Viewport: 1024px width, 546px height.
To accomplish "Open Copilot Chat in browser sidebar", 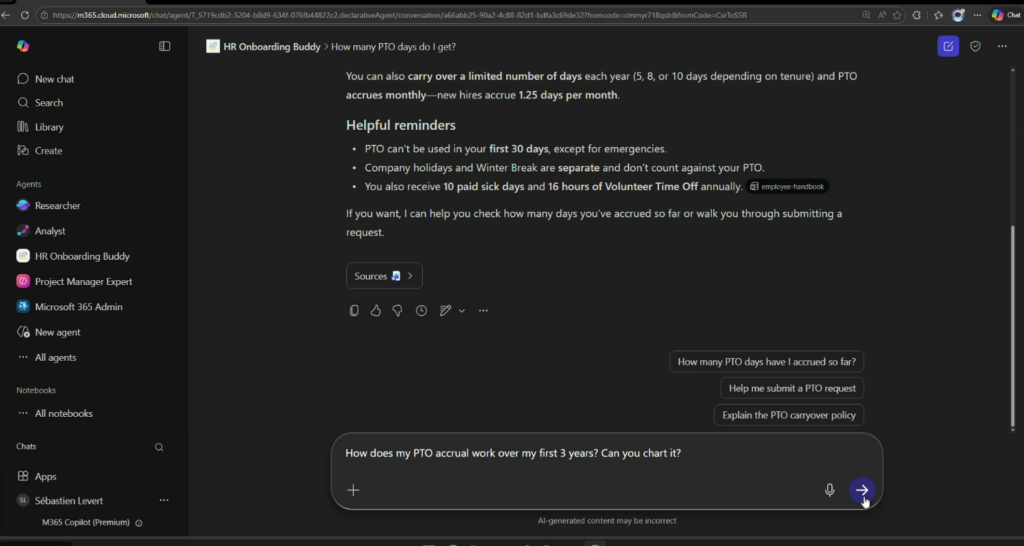I will 1005,15.
